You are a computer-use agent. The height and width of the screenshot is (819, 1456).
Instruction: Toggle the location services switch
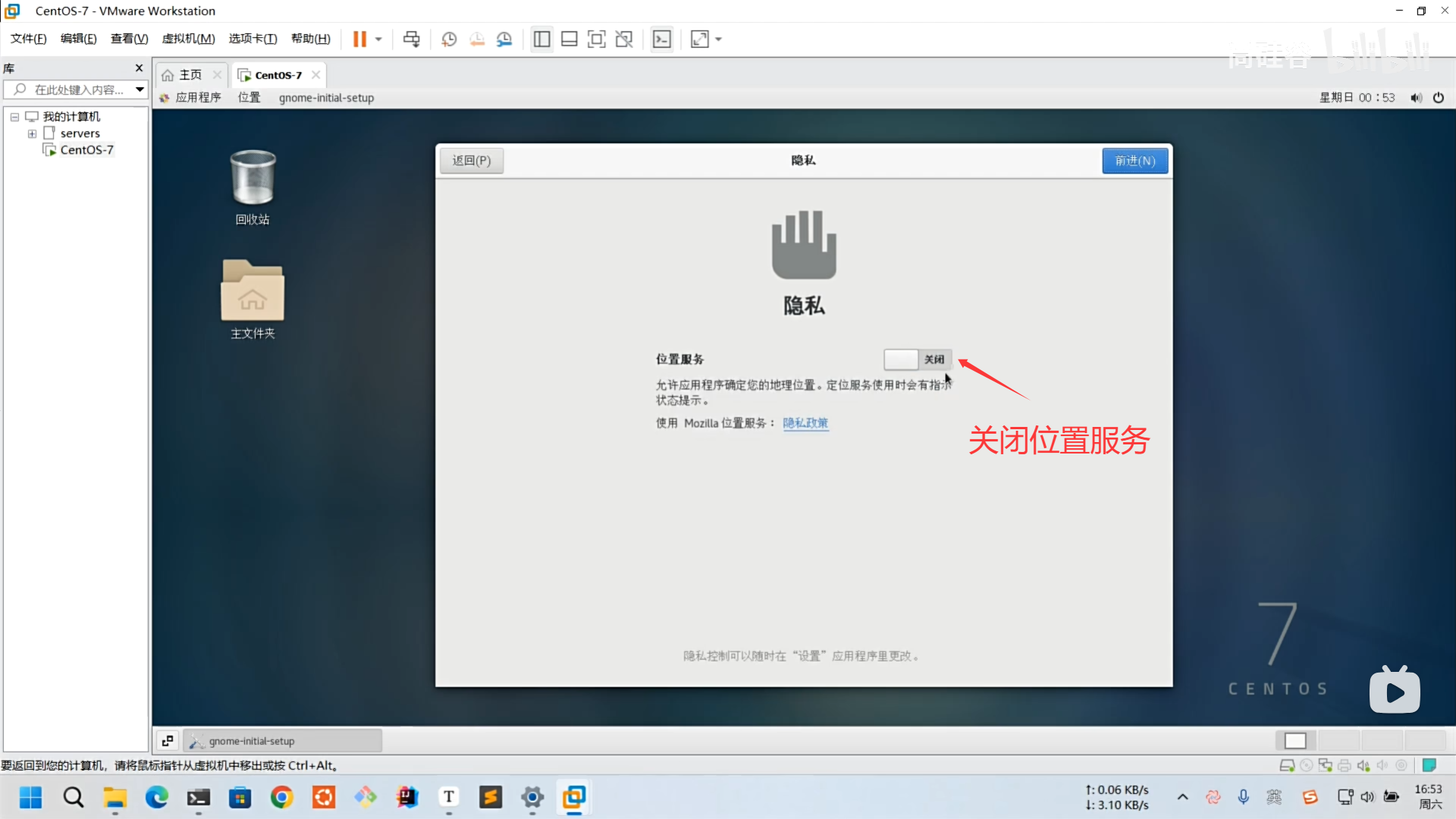point(918,359)
